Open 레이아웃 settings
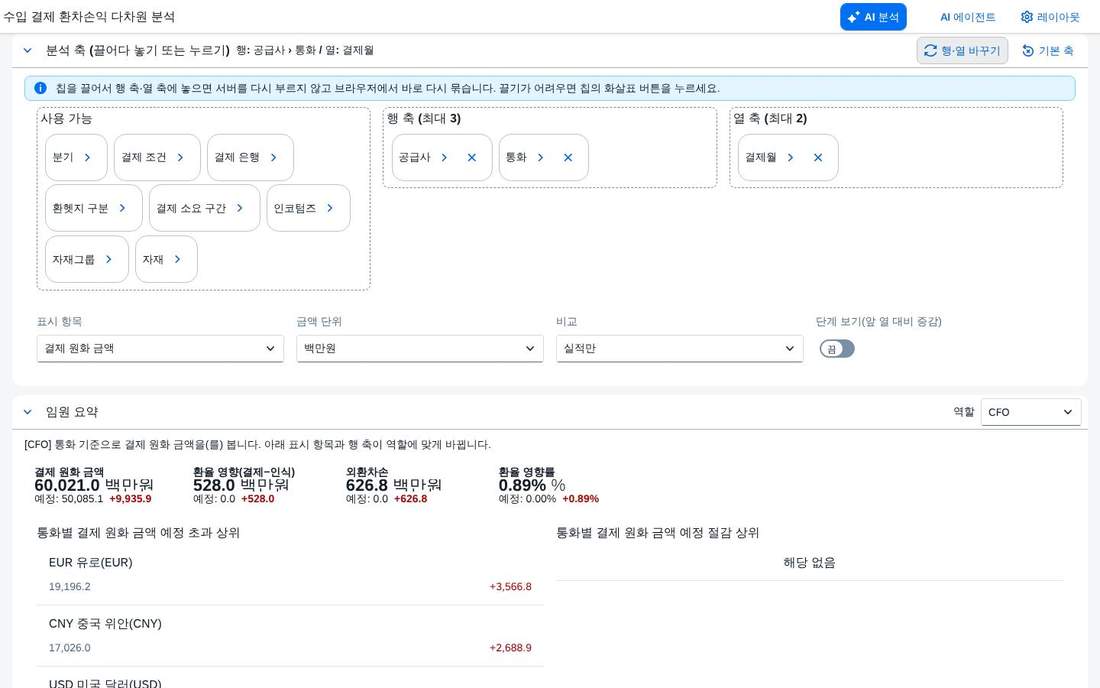This screenshot has height=688, width=1100. point(1050,17)
